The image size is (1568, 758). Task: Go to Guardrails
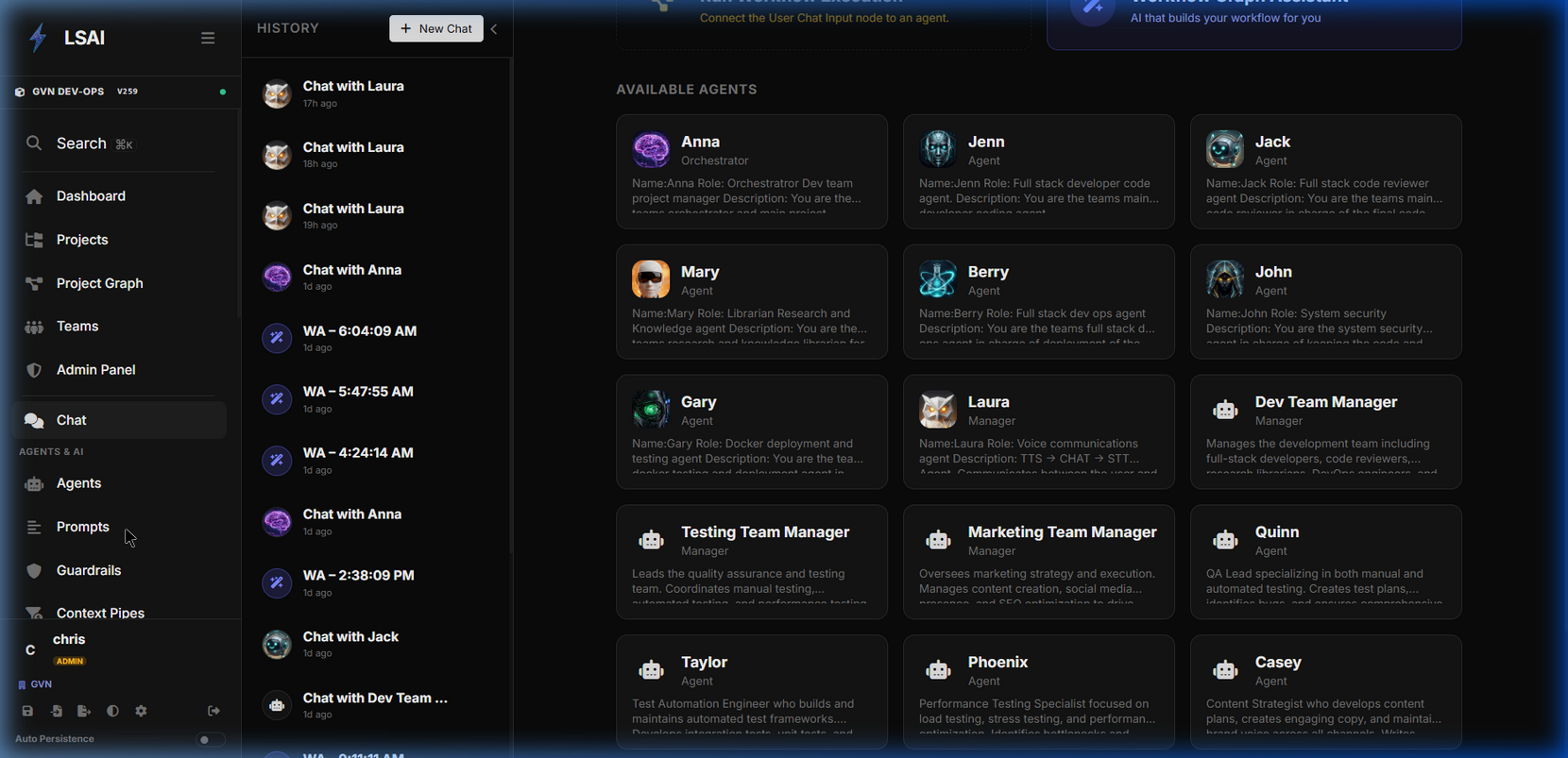120,570
